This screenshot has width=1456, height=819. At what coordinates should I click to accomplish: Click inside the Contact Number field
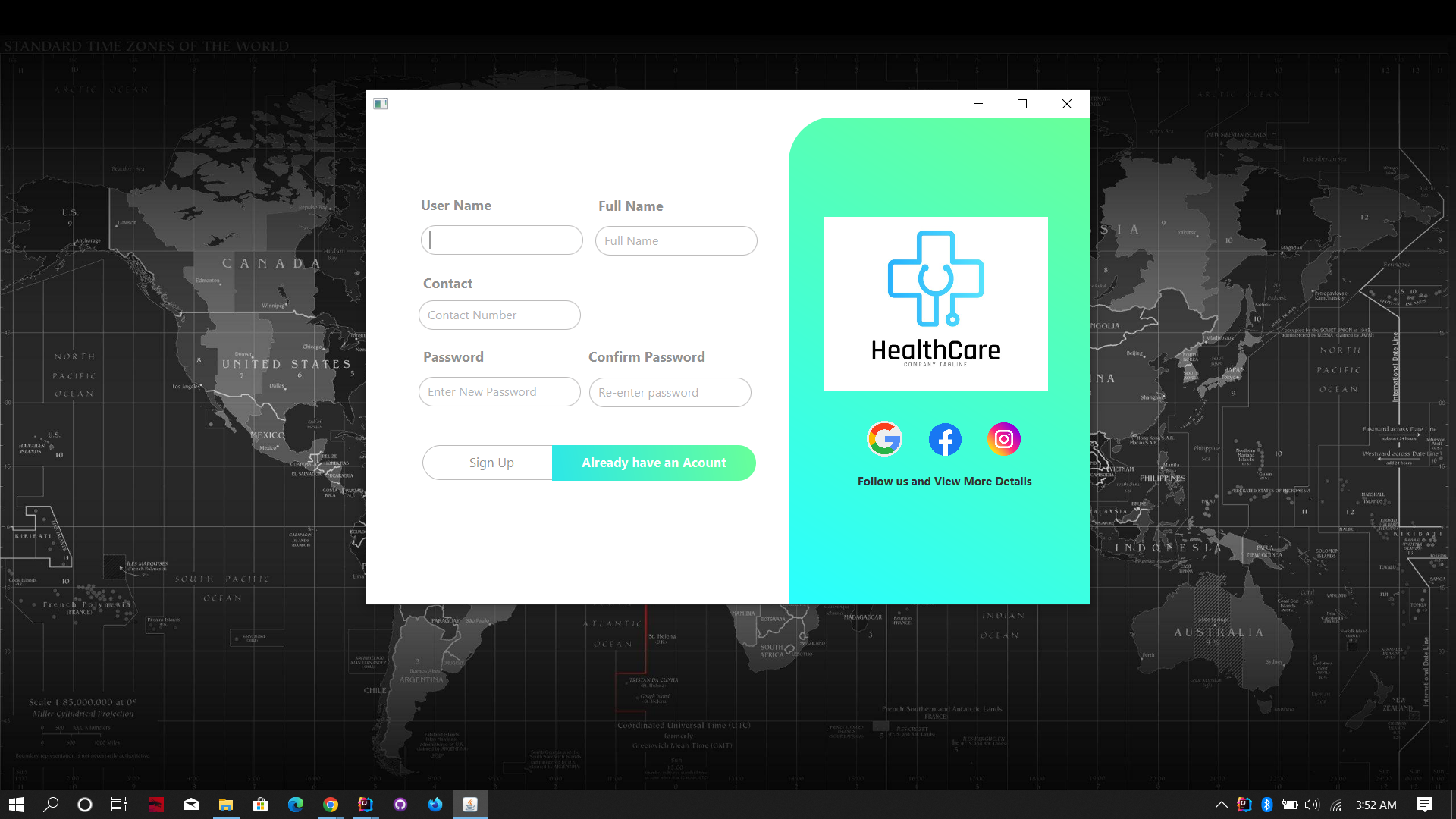499,315
